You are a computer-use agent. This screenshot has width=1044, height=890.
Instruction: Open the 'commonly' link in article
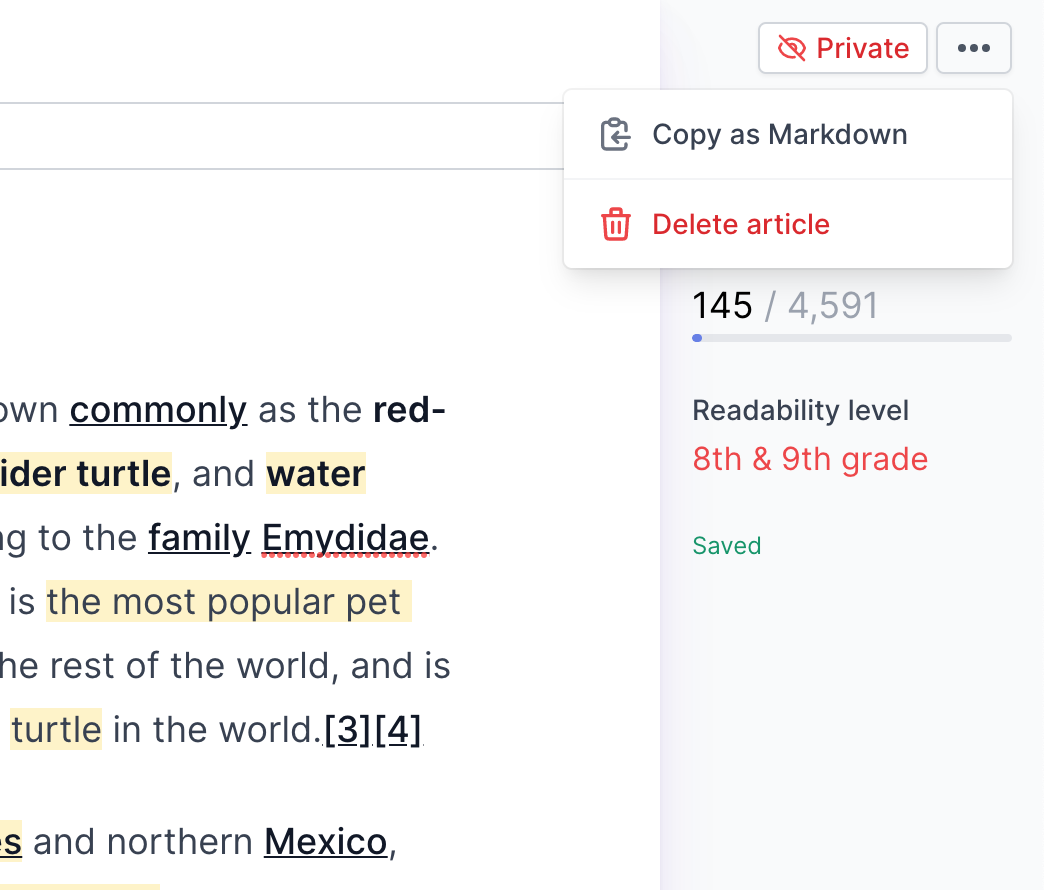[x=158, y=410]
